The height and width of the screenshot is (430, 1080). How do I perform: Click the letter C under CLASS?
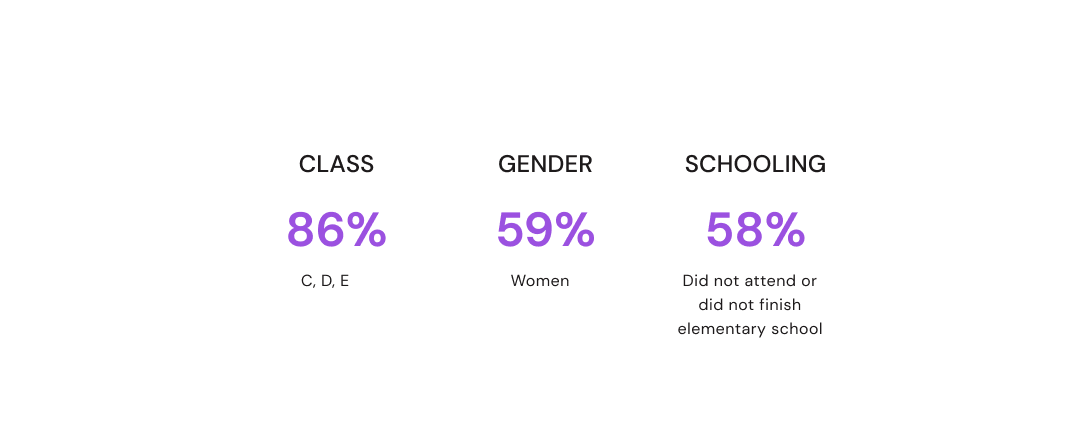pos(307,281)
